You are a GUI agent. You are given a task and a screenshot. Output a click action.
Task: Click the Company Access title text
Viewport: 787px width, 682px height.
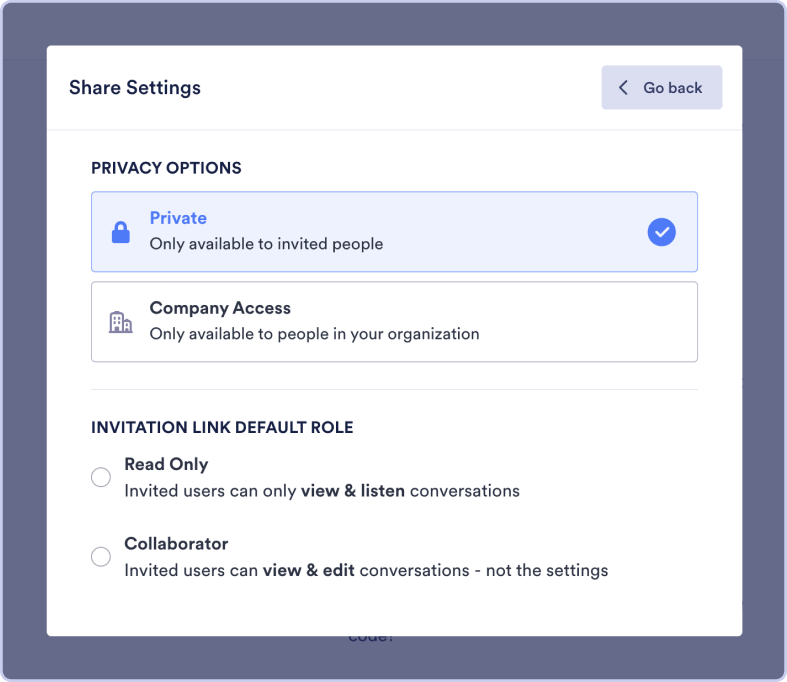click(220, 308)
